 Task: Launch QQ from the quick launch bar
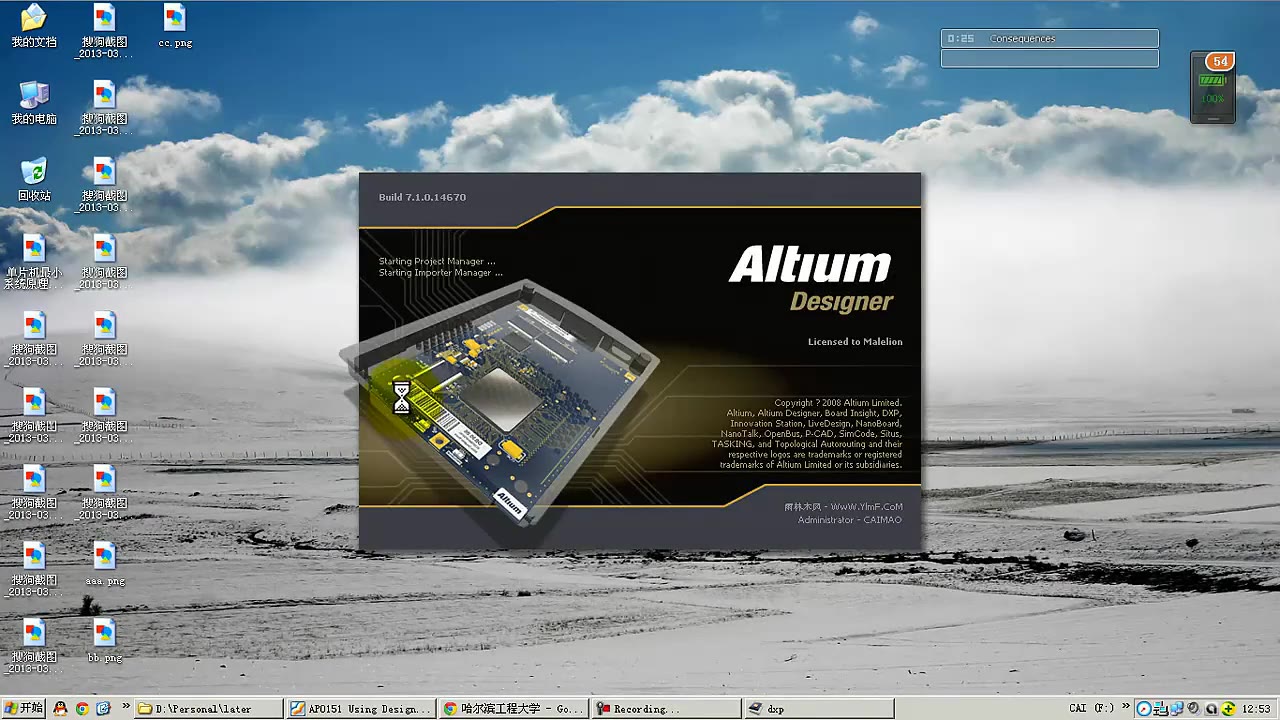[x=60, y=708]
